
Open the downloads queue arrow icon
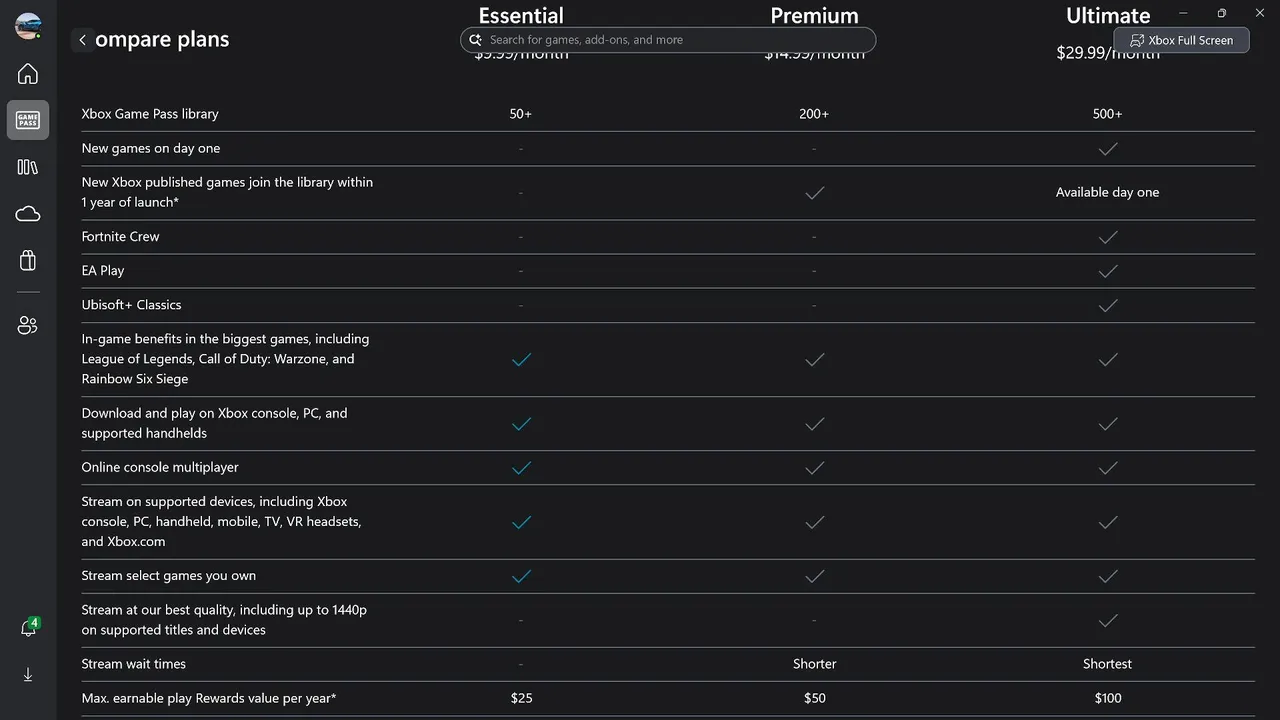28,675
